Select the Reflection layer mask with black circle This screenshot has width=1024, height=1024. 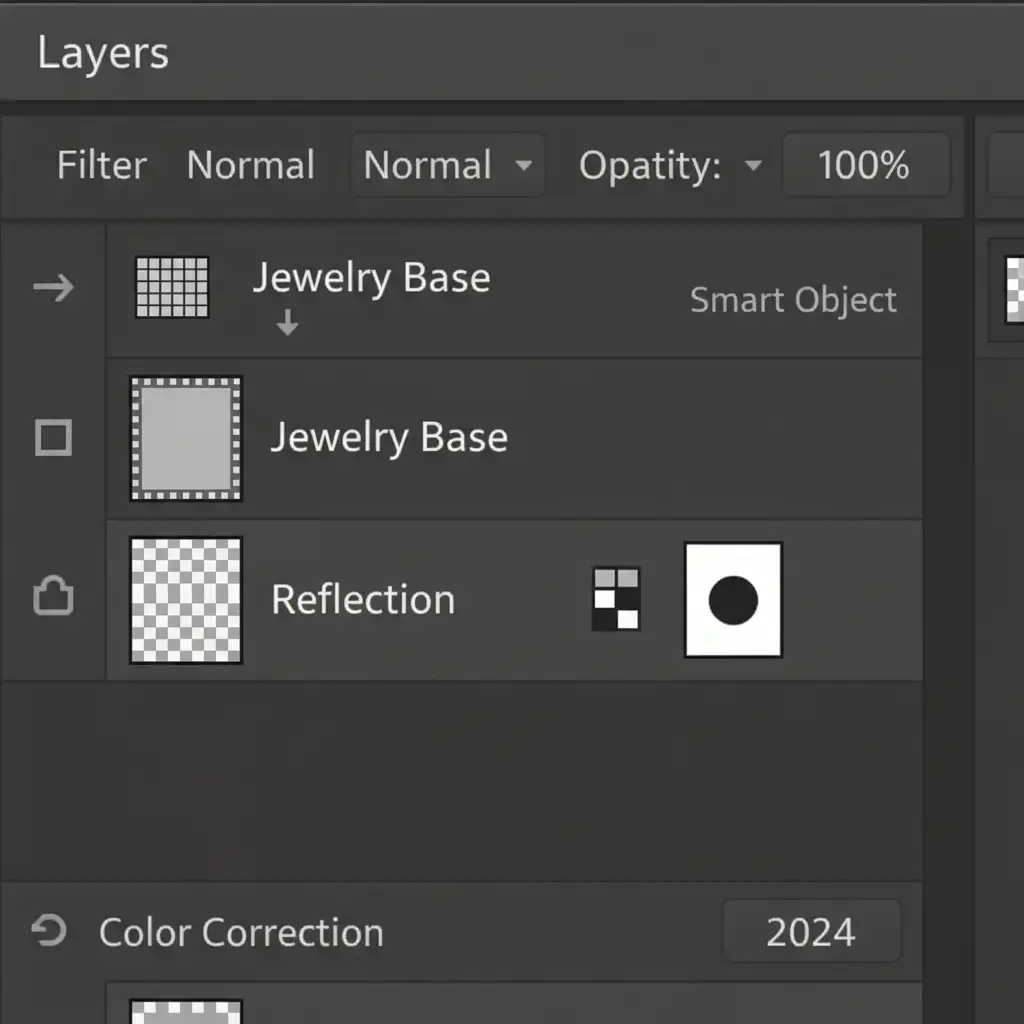pyautogui.click(x=733, y=600)
